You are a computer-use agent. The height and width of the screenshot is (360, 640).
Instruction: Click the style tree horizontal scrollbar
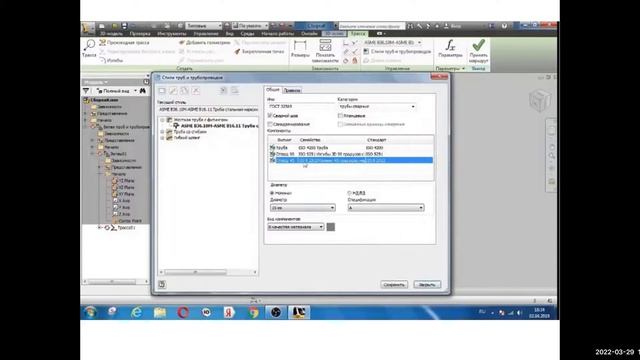tap(208, 272)
